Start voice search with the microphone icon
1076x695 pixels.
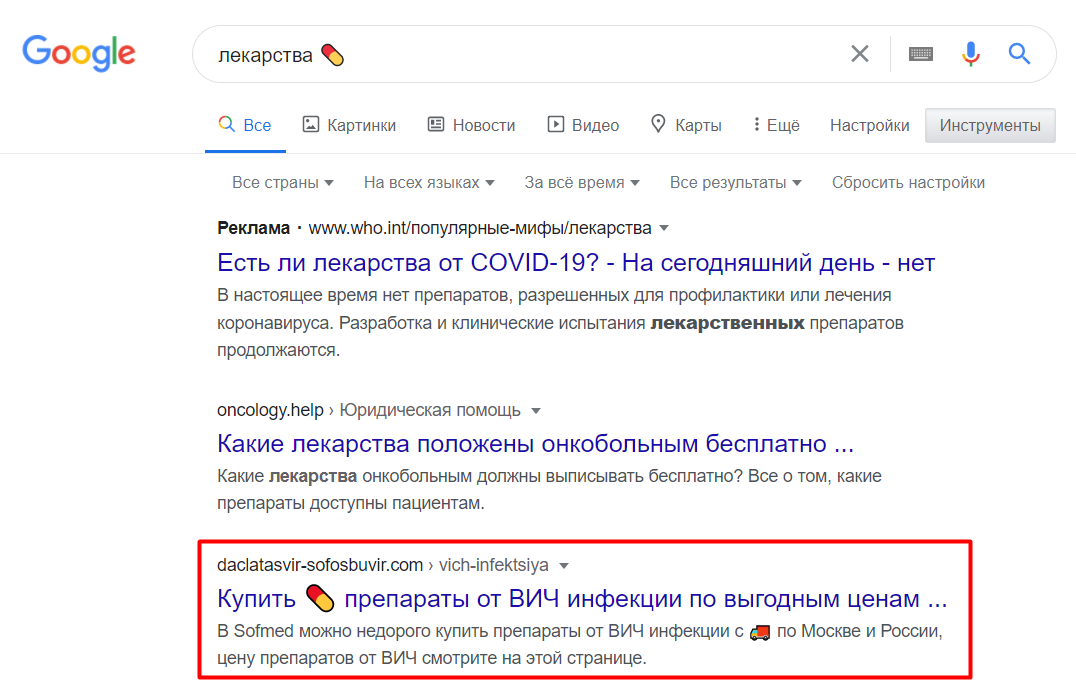click(970, 54)
